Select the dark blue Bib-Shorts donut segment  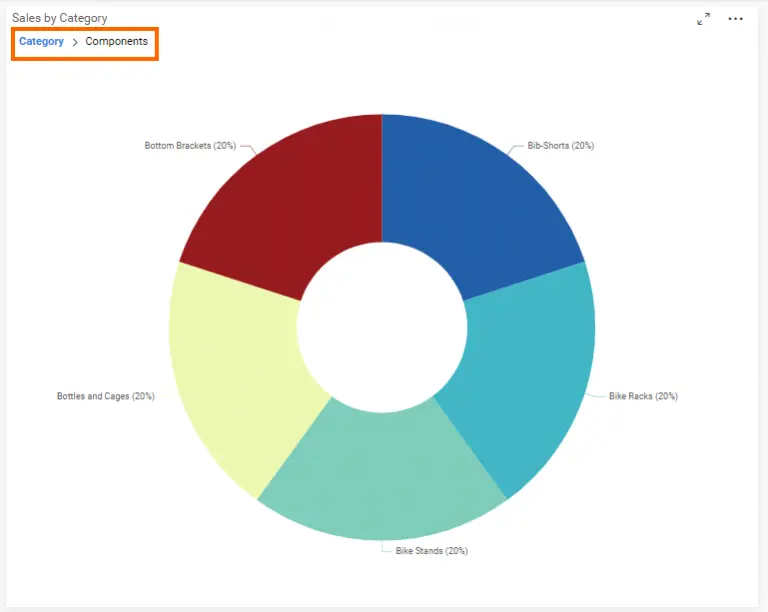[x=470, y=200]
